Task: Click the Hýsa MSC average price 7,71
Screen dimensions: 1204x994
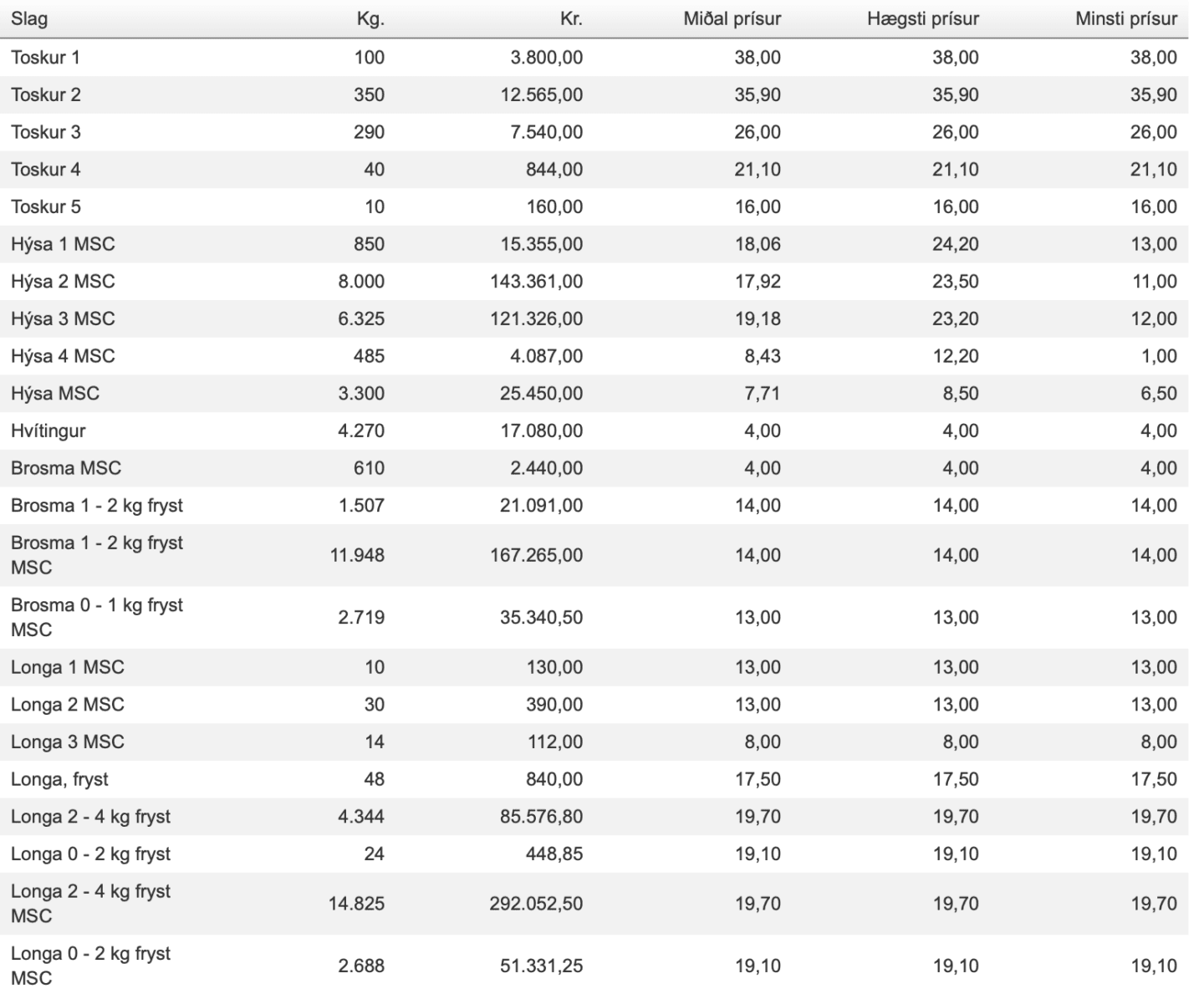Action: (763, 394)
